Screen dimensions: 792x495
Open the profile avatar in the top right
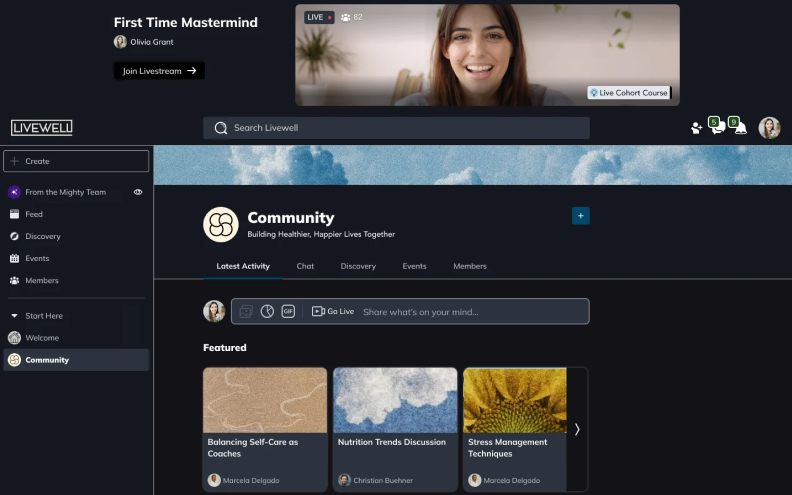pos(769,128)
